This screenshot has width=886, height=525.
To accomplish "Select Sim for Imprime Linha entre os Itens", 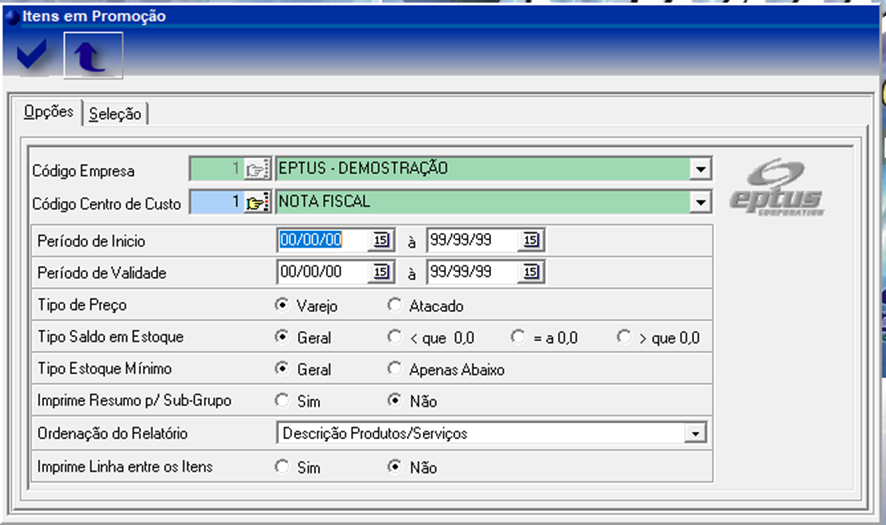I will coord(282,467).
